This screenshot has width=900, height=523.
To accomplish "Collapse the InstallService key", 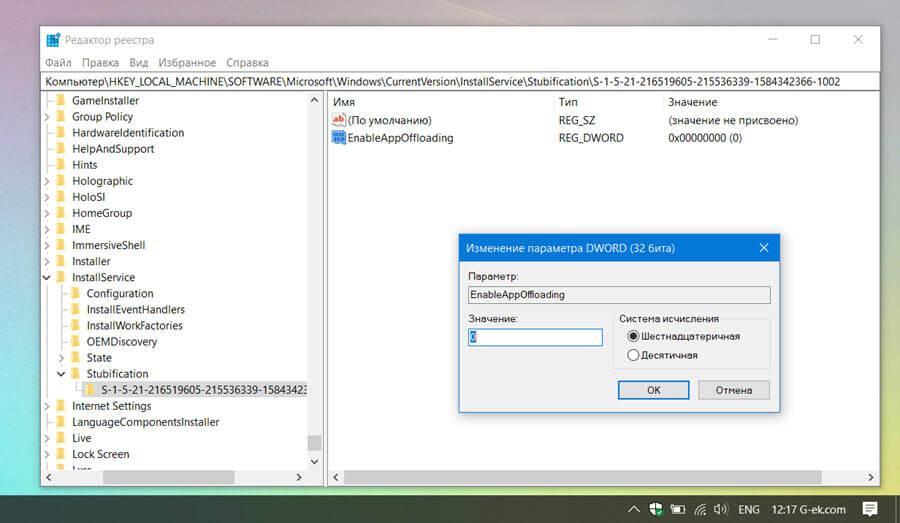I will 47,277.
